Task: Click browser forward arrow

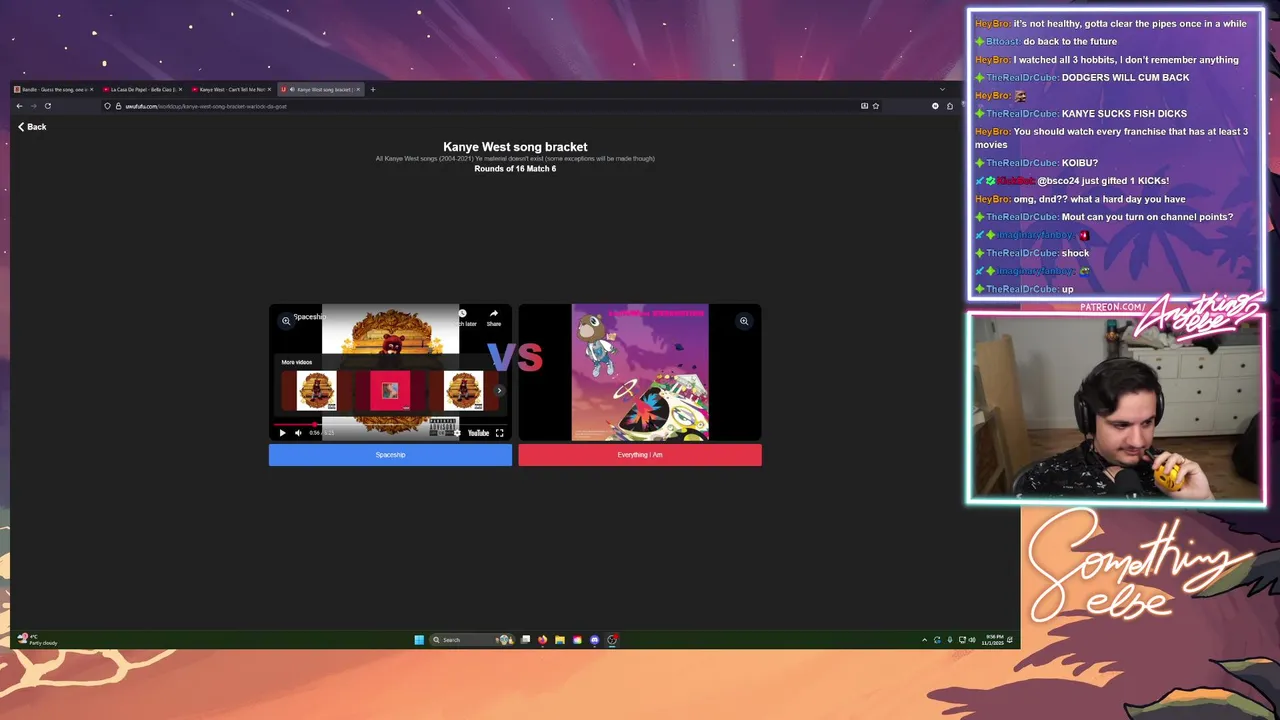Action: tap(33, 106)
